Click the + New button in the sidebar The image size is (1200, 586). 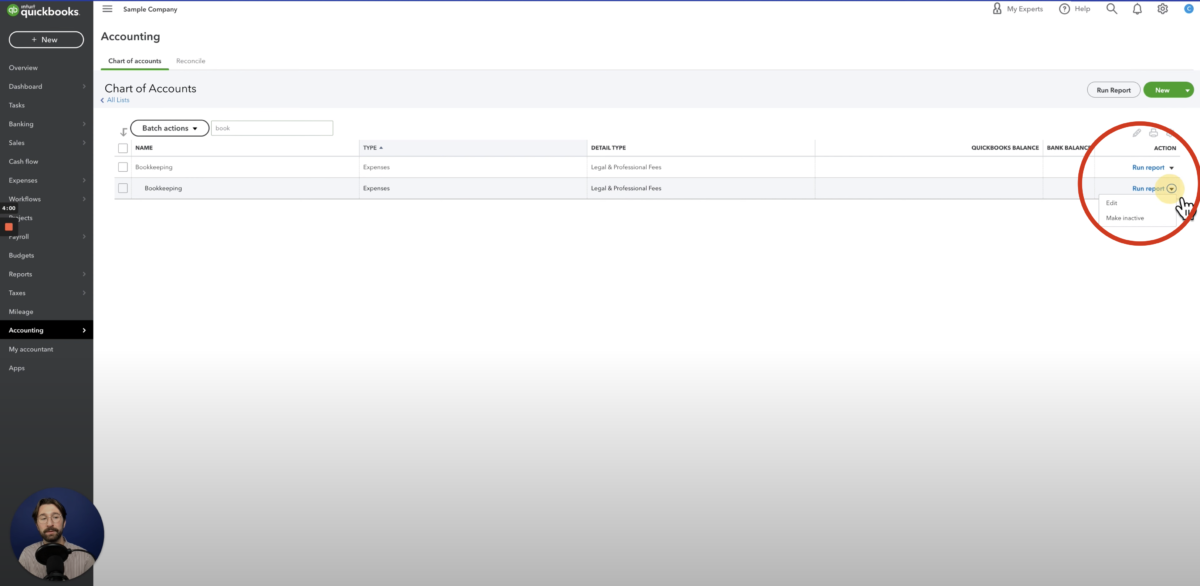tap(46, 40)
